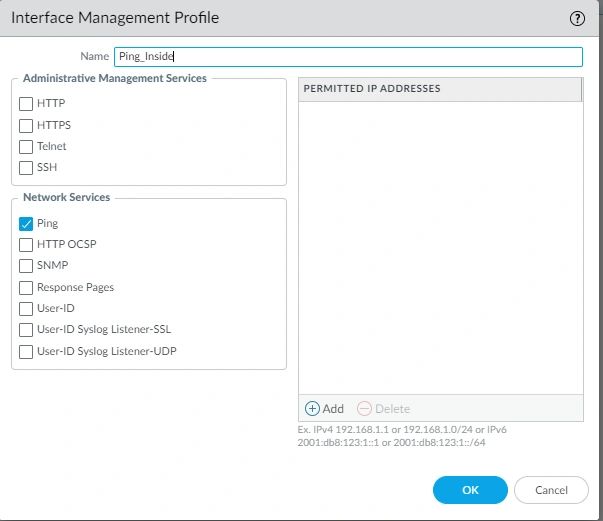Enable the HTTP OCSP checkbox

pyautogui.click(x=27, y=245)
